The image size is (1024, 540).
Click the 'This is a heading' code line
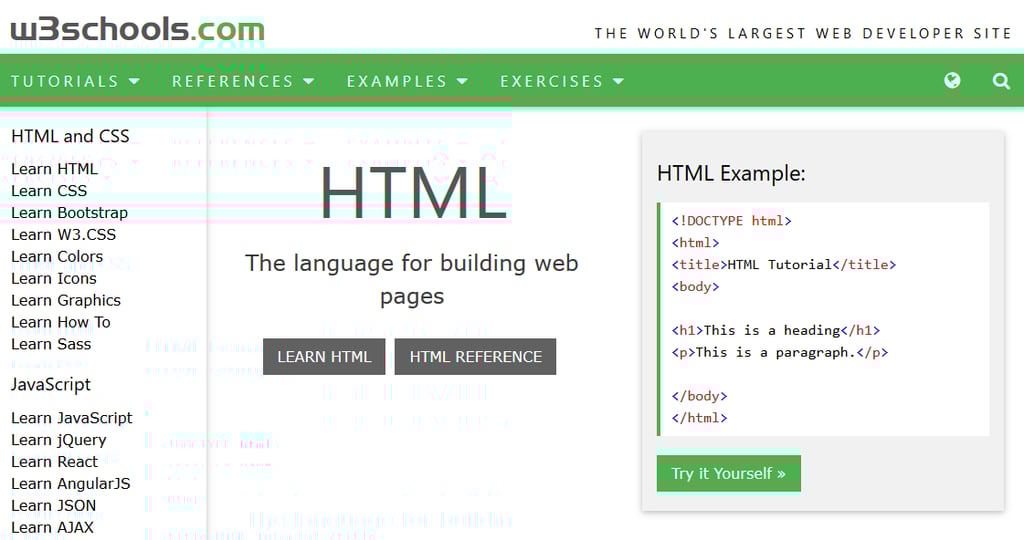click(x=776, y=330)
